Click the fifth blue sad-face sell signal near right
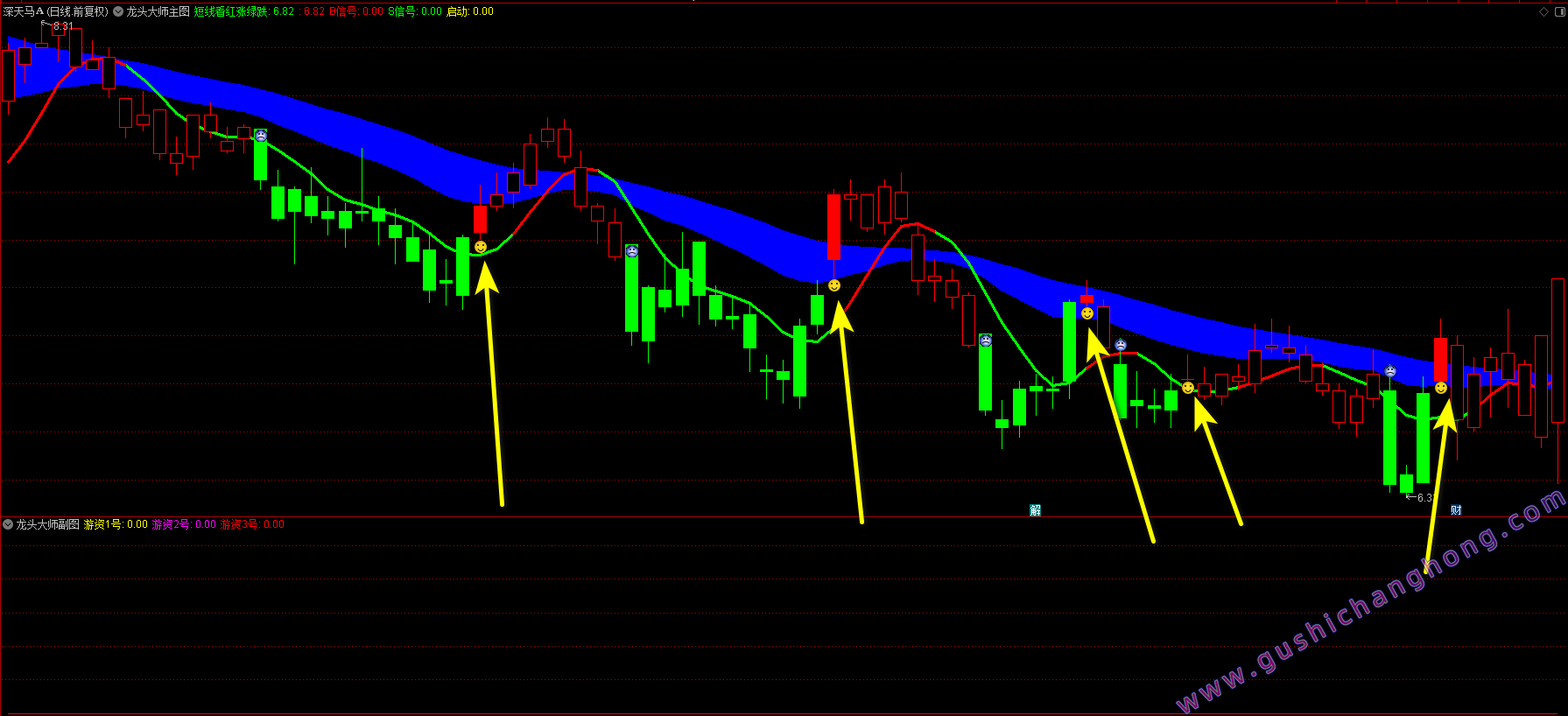 pos(1390,371)
